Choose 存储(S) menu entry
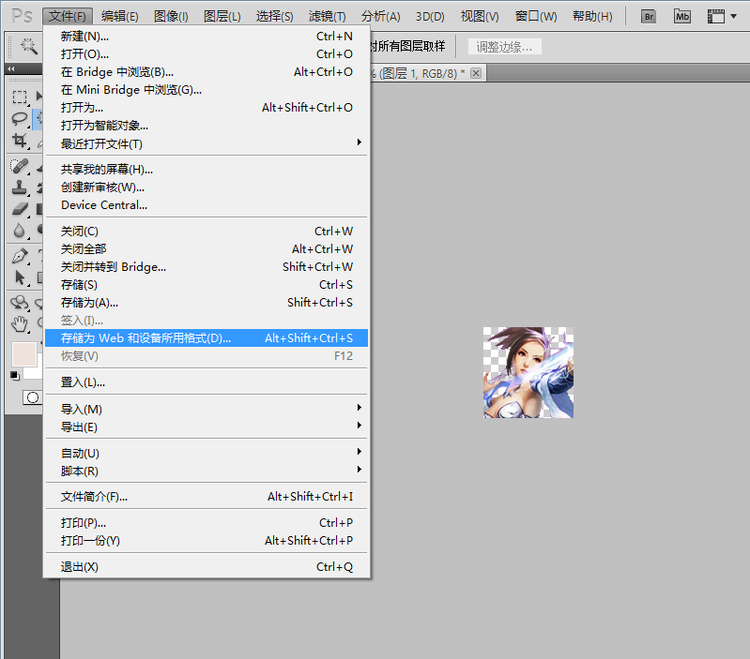 pyautogui.click(x=206, y=285)
